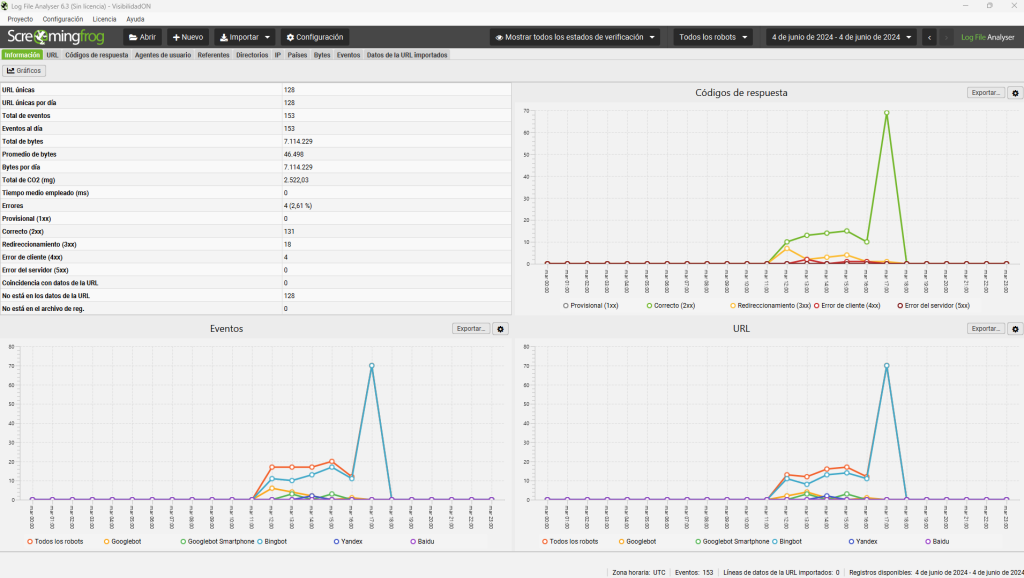
Task: Open the date range selector
Action: click(841, 37)
